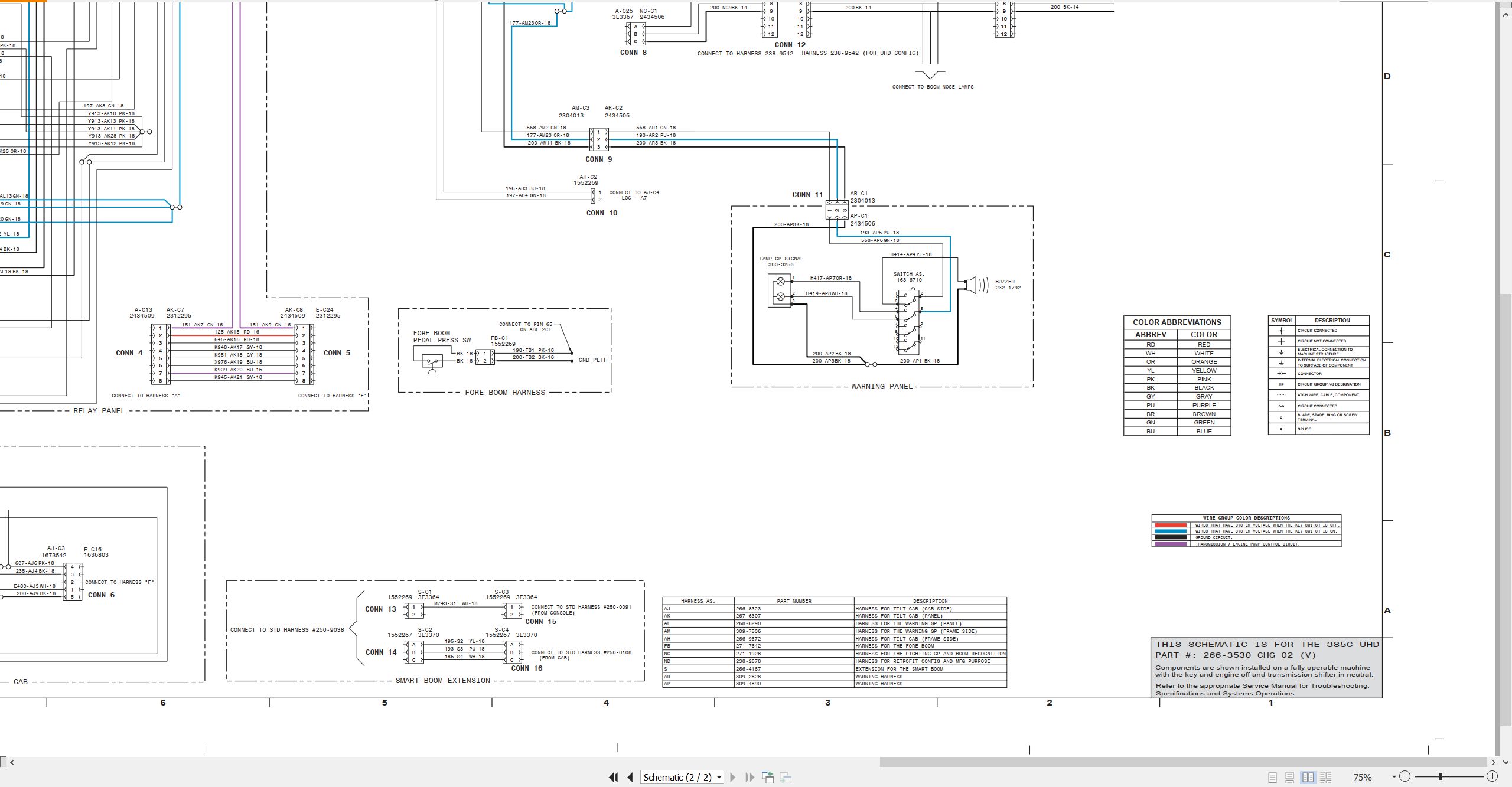Click the 'CONN 14' connector label
Image resolution: width=1512 pixels, height=787 pixels.
point(381,652)
